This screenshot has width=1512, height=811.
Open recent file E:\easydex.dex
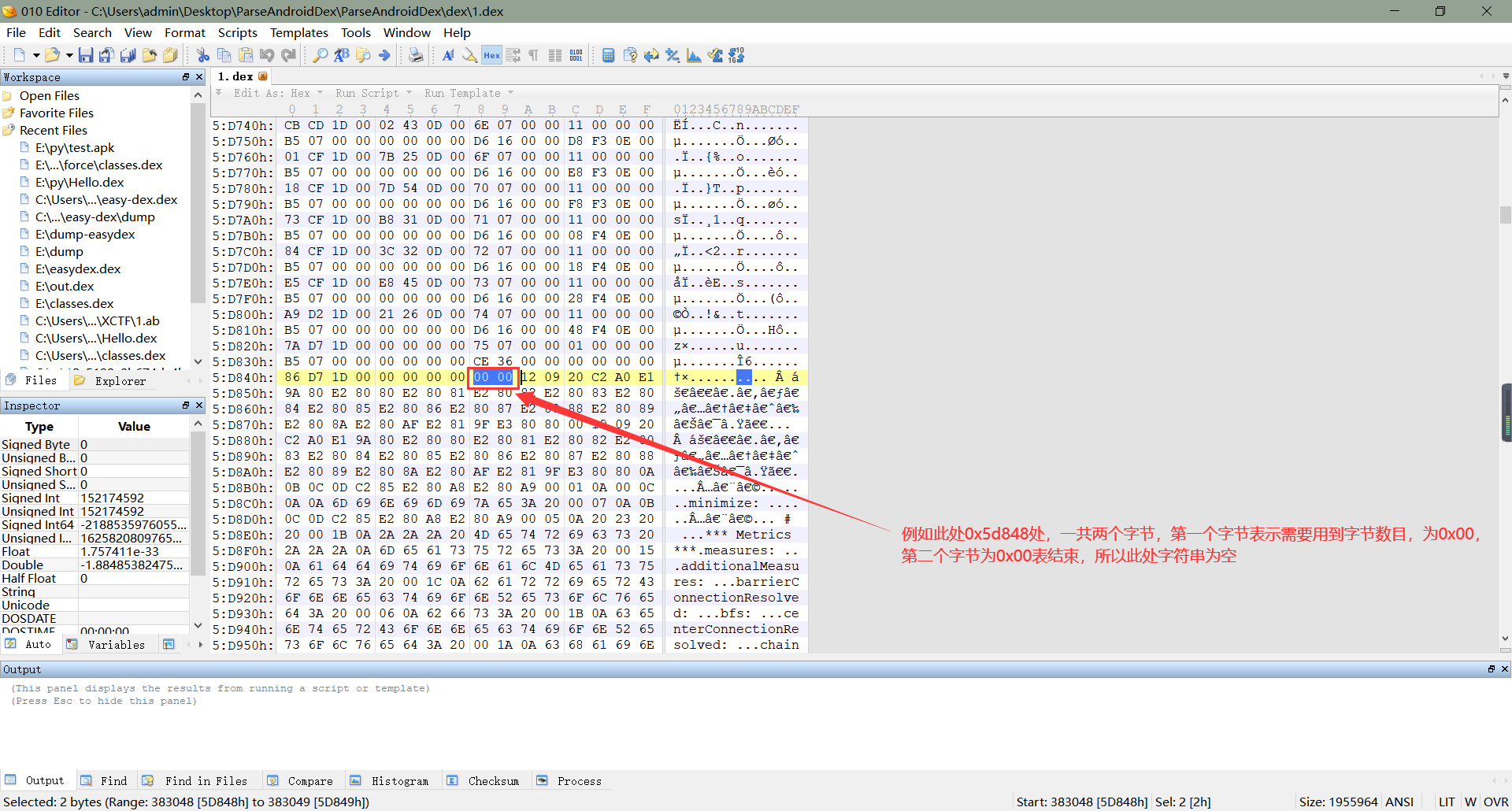[x=78, y=268]
